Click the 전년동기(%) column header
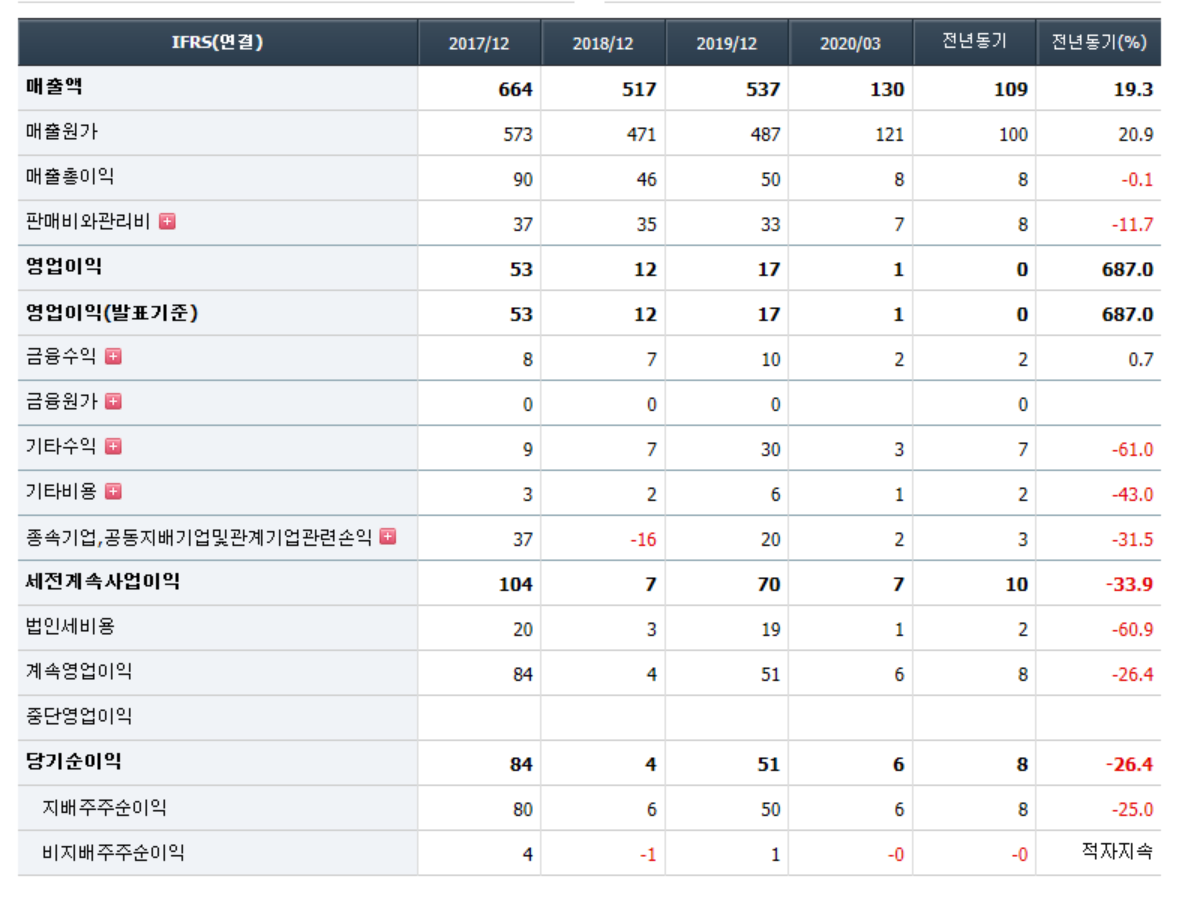Image resolution: width=1183 pixels, height=901 pixels. [1098, 42]
